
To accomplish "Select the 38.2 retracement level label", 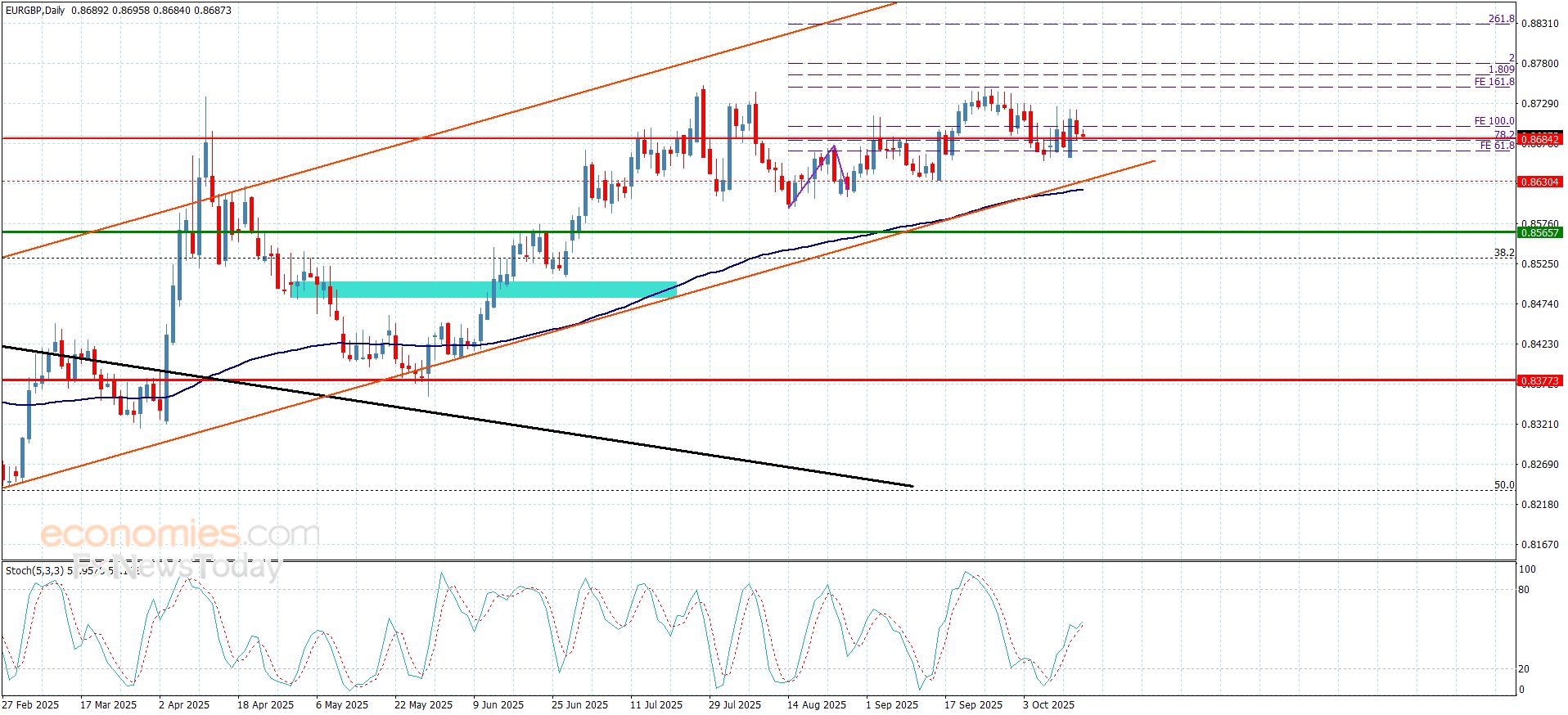I will point(1504,253).
